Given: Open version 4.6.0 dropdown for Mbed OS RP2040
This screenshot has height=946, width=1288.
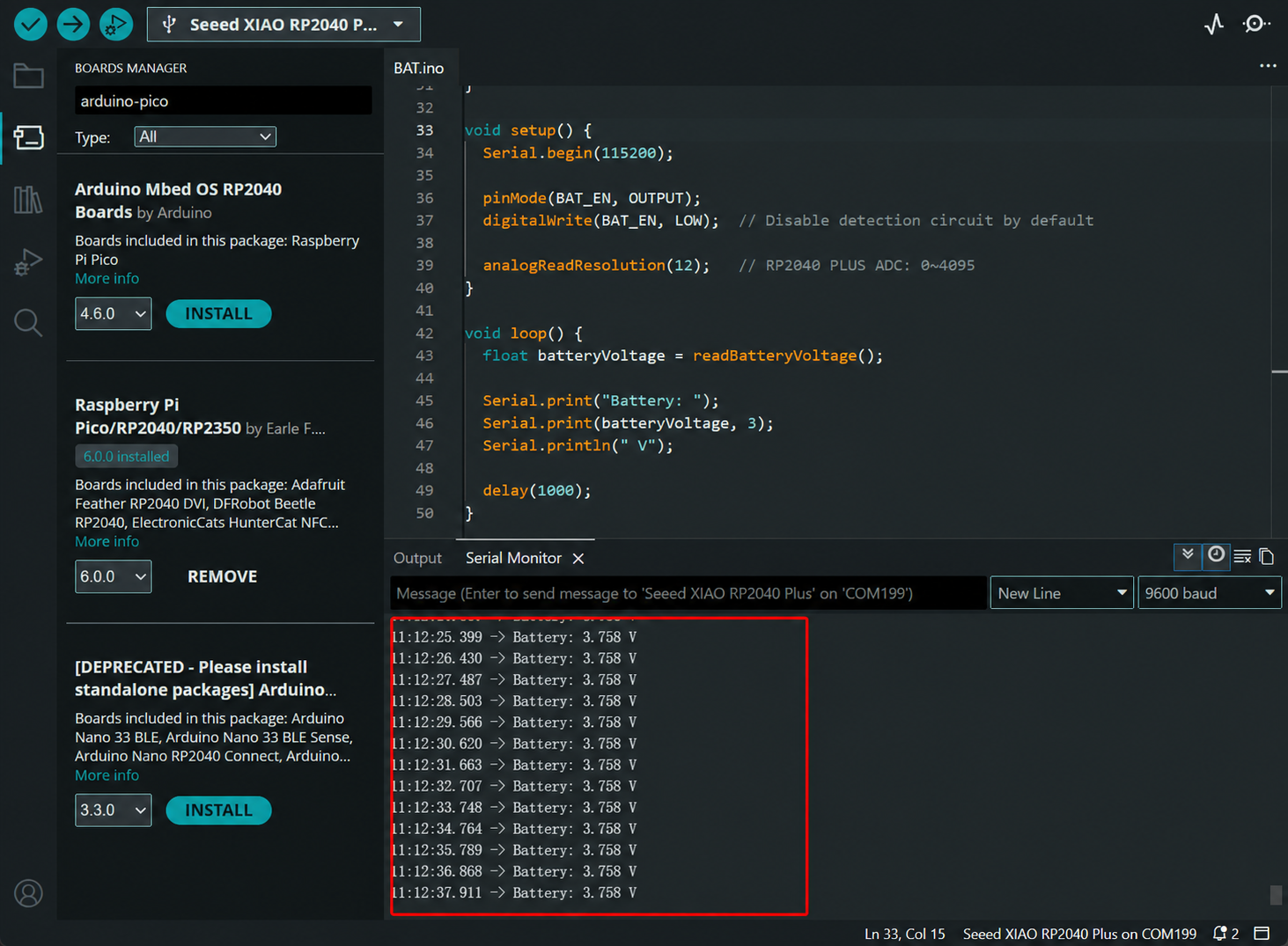Looking at the screenshot, I should pos(114,313).
